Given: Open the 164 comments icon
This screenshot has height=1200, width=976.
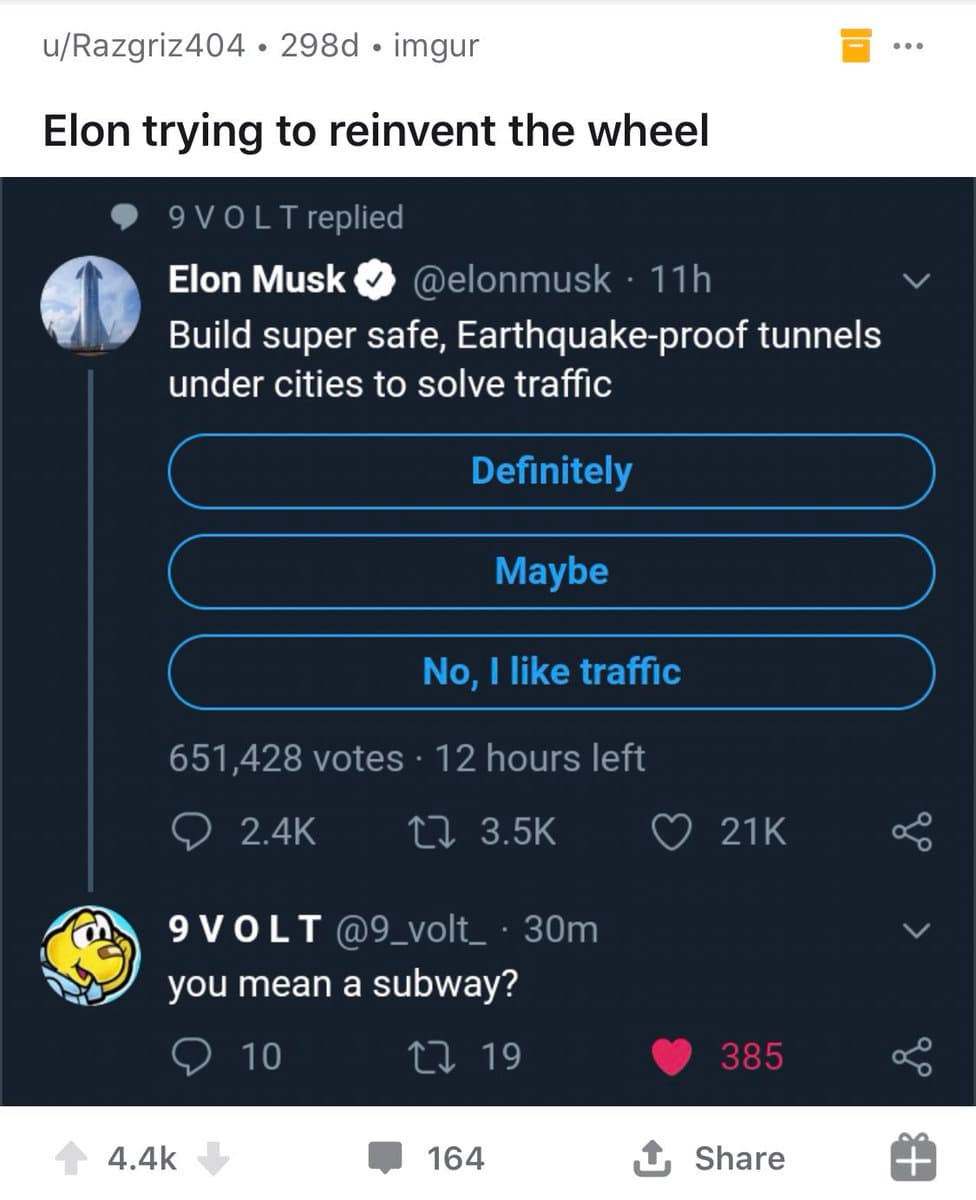Looking at the screenshot, I should click(x=383, y=1158).
